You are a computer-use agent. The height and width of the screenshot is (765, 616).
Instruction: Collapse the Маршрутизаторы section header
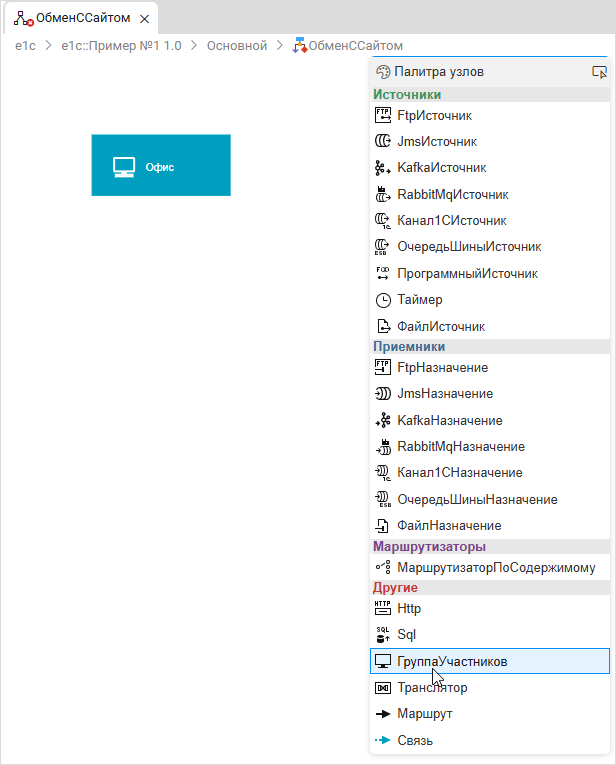coord(429,546)
